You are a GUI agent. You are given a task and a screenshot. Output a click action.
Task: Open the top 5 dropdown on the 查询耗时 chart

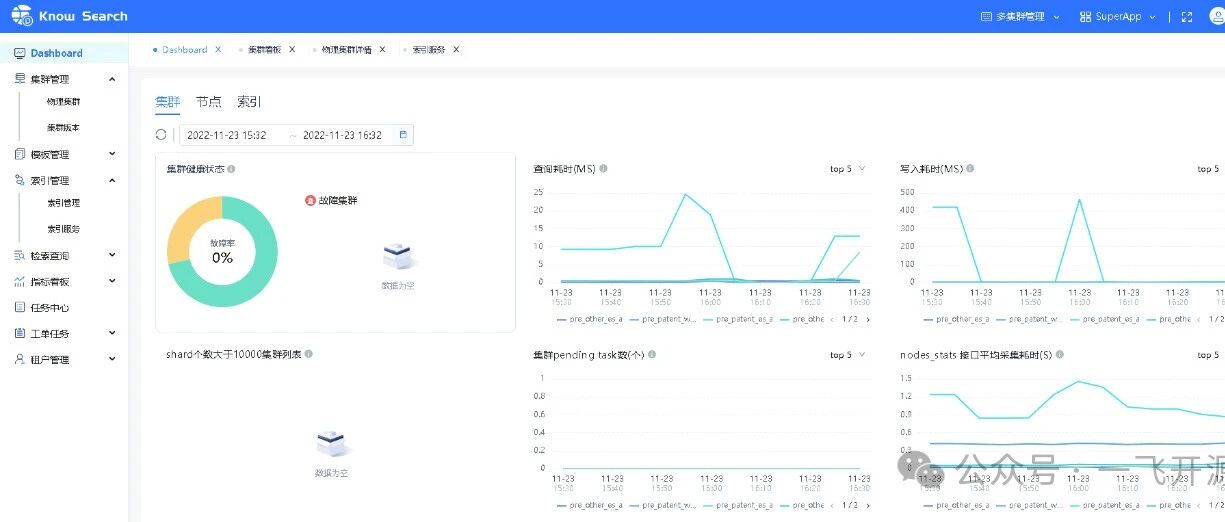(848, 169)
